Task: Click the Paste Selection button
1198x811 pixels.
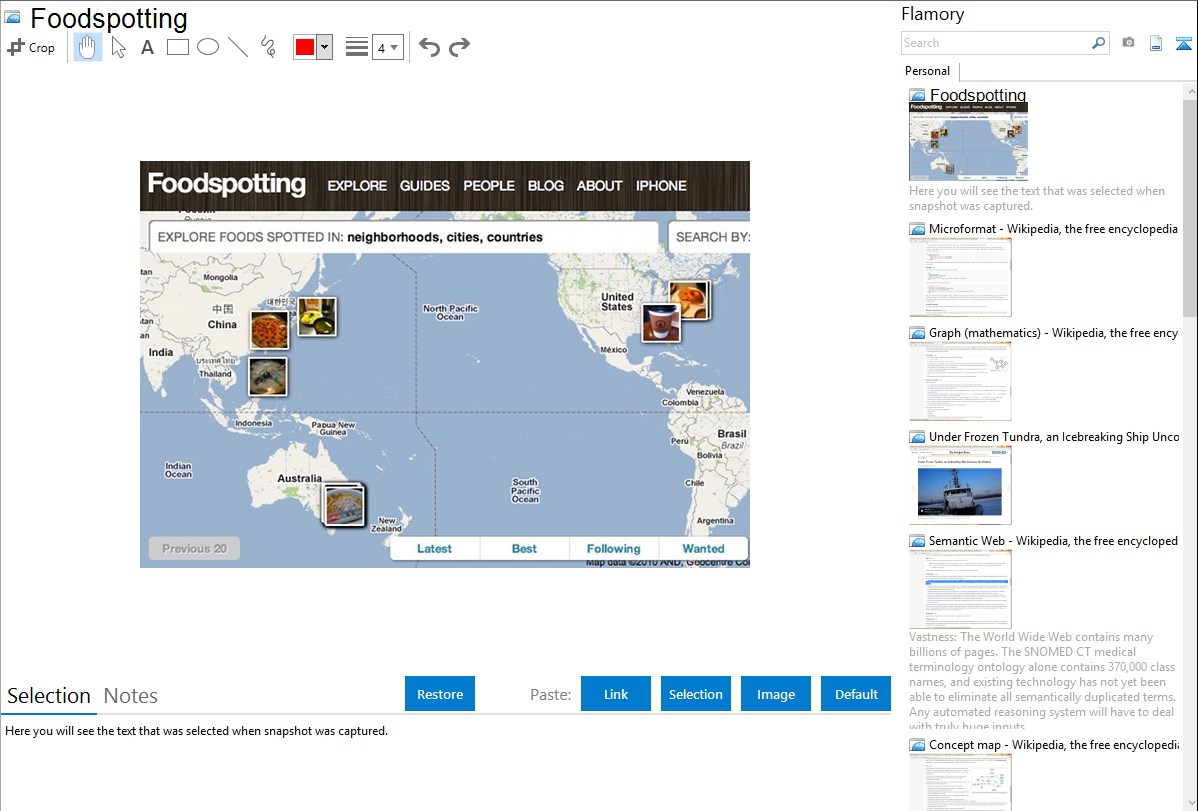Action: point(695,694)
